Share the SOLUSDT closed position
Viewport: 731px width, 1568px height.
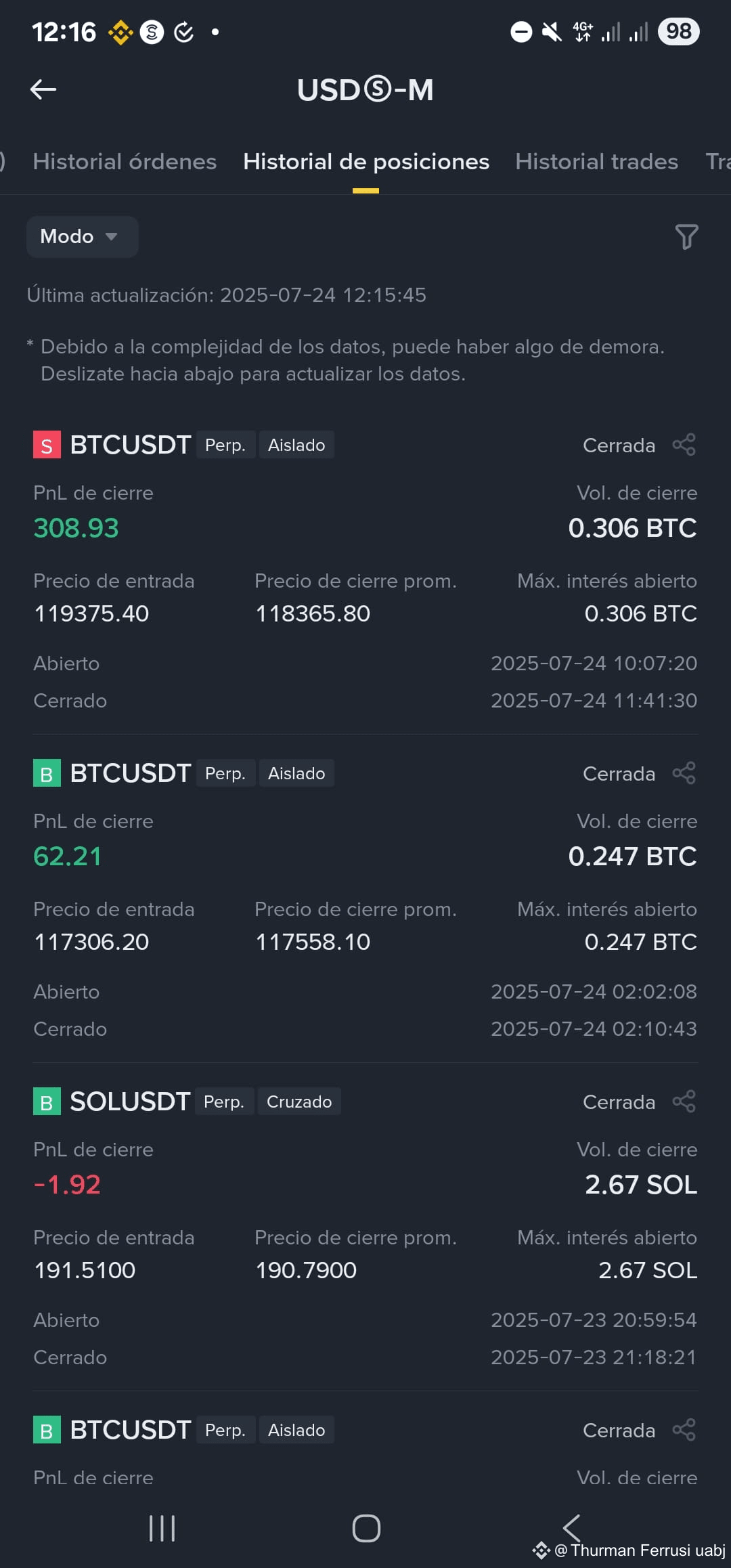[x=684, y=1102]
